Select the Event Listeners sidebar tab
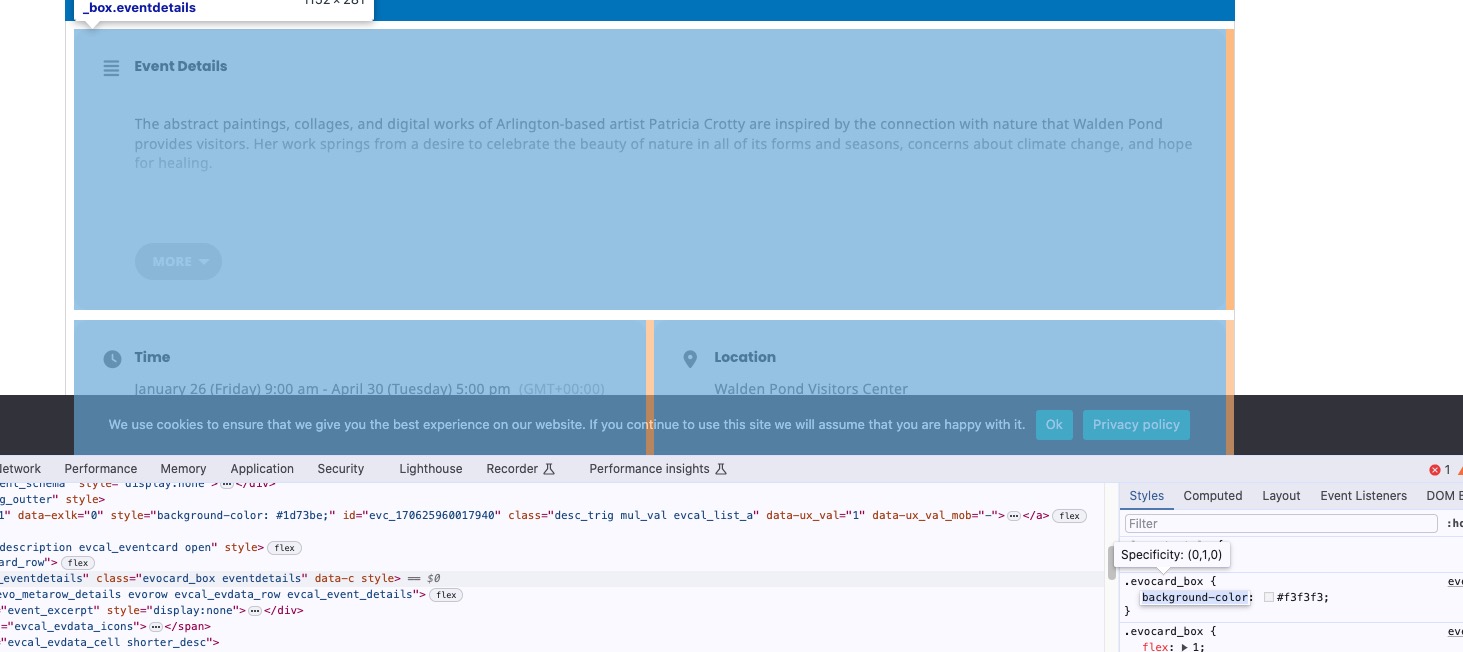This screenshot has height=652, width=1463. (1363, 496)
